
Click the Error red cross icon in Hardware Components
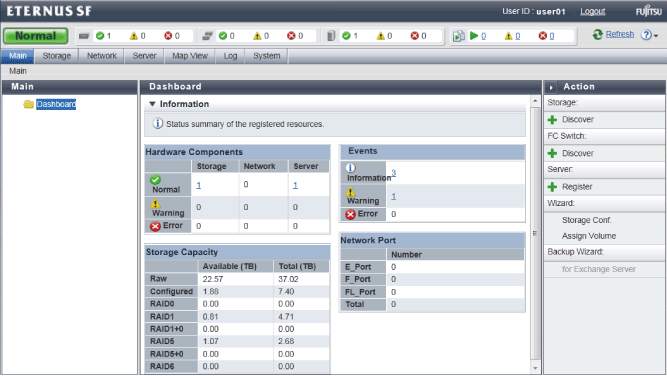click(x=155, y=226)
